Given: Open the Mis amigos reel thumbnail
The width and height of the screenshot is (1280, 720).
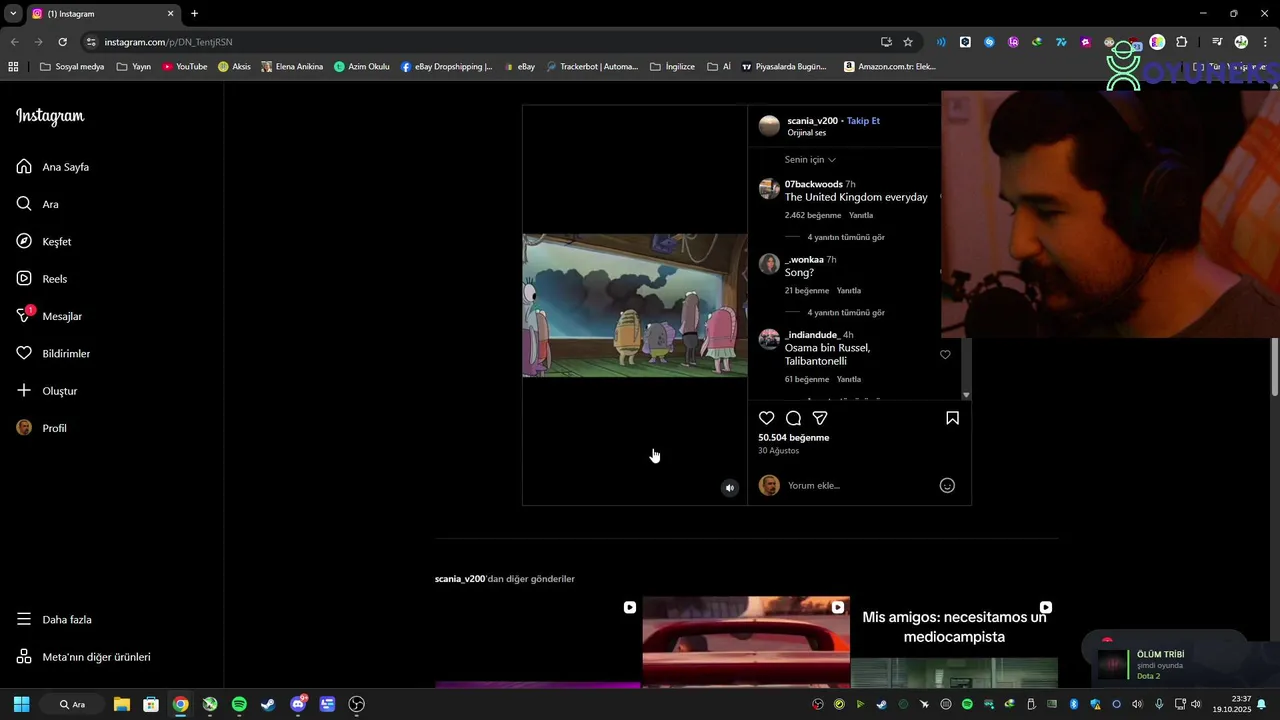Looking at the screenshot, I should point(954,642).
